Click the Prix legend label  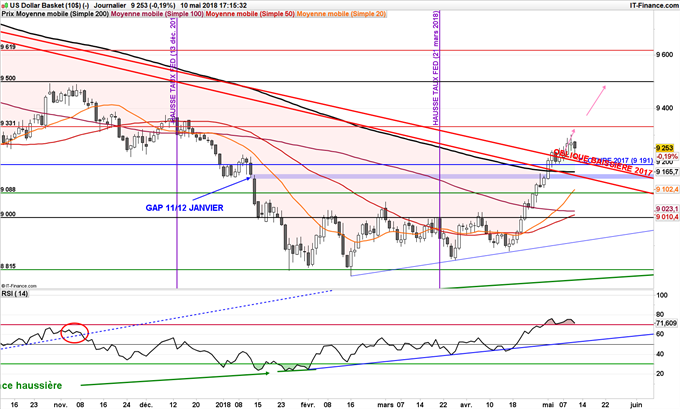[8, 14]
